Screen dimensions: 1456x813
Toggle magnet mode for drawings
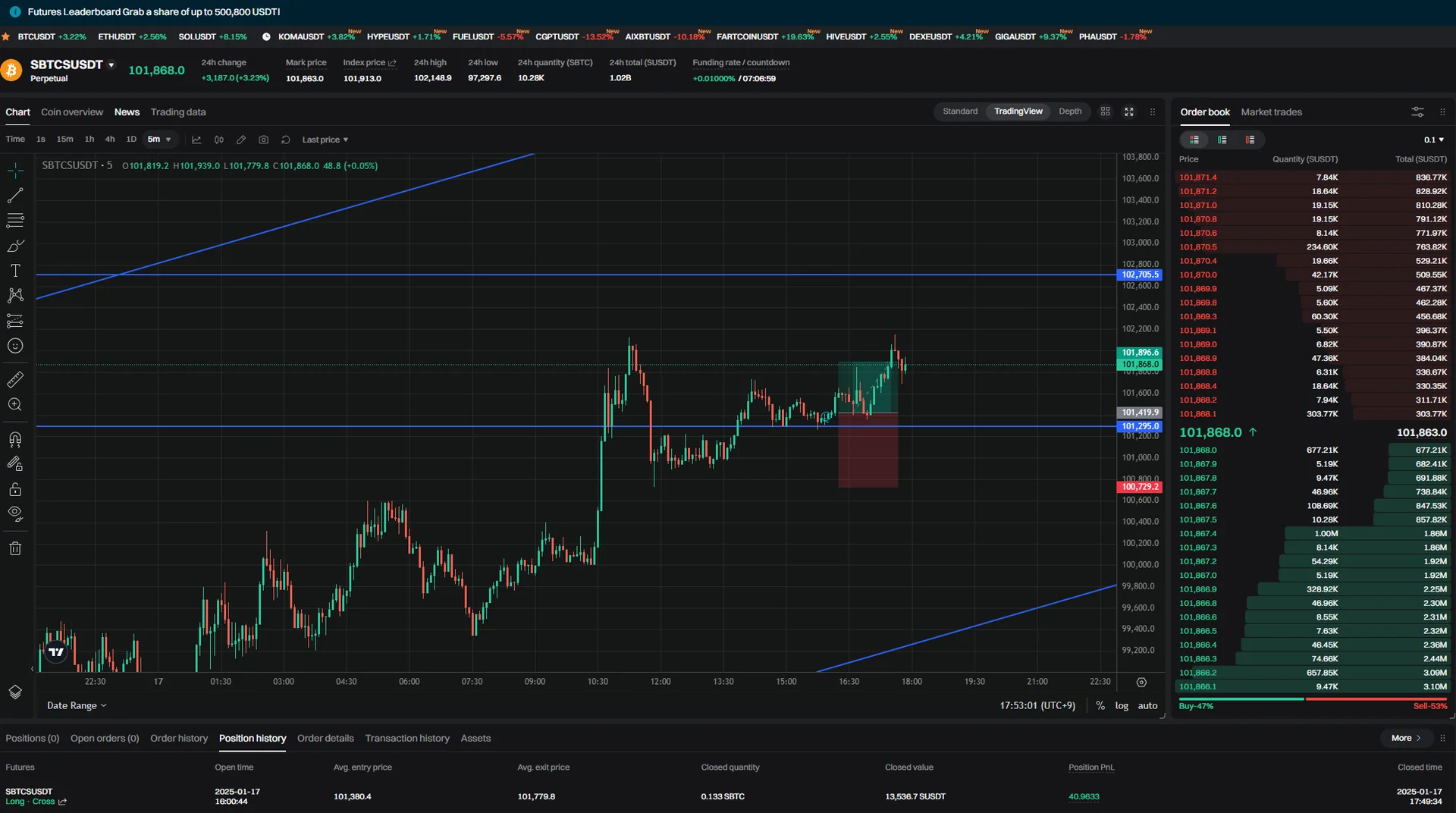(x=15, y=439)
